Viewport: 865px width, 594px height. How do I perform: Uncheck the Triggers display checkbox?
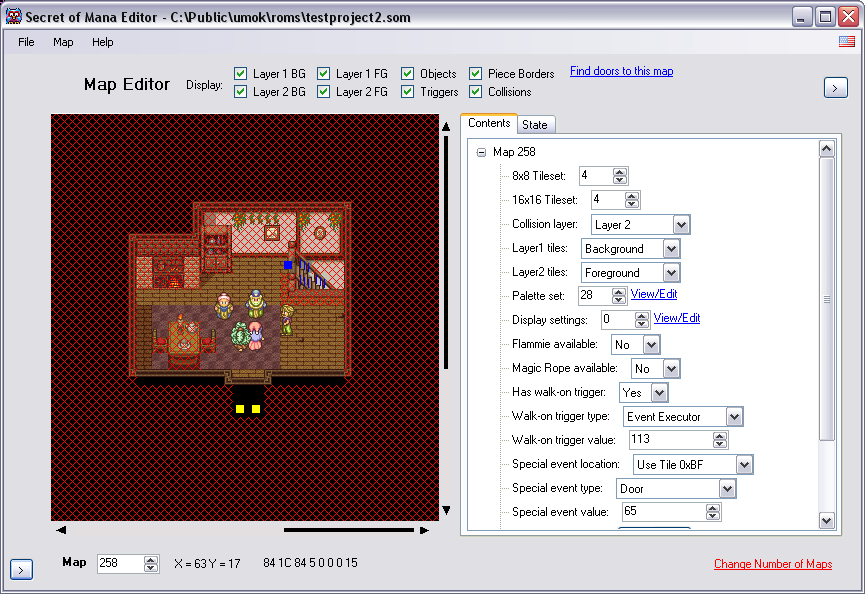408,92
